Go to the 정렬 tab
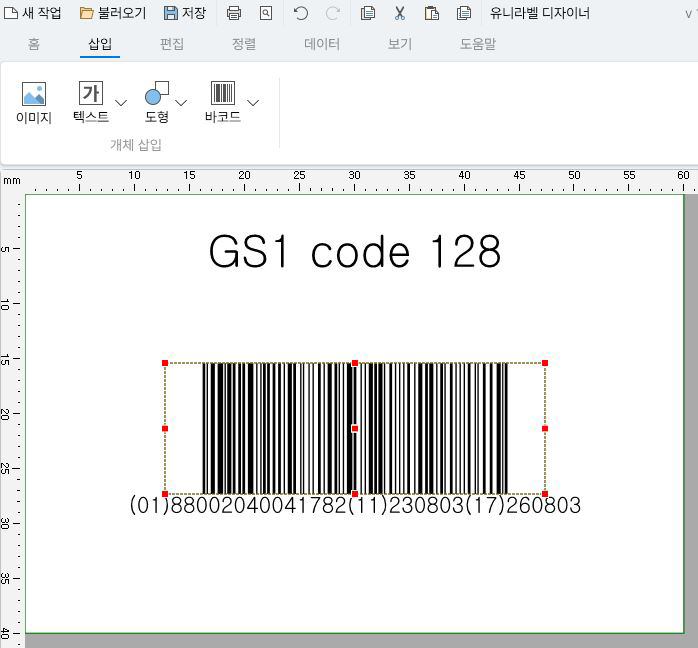The height and width of the screenshot is (648, 698). [x=243, y=44]
